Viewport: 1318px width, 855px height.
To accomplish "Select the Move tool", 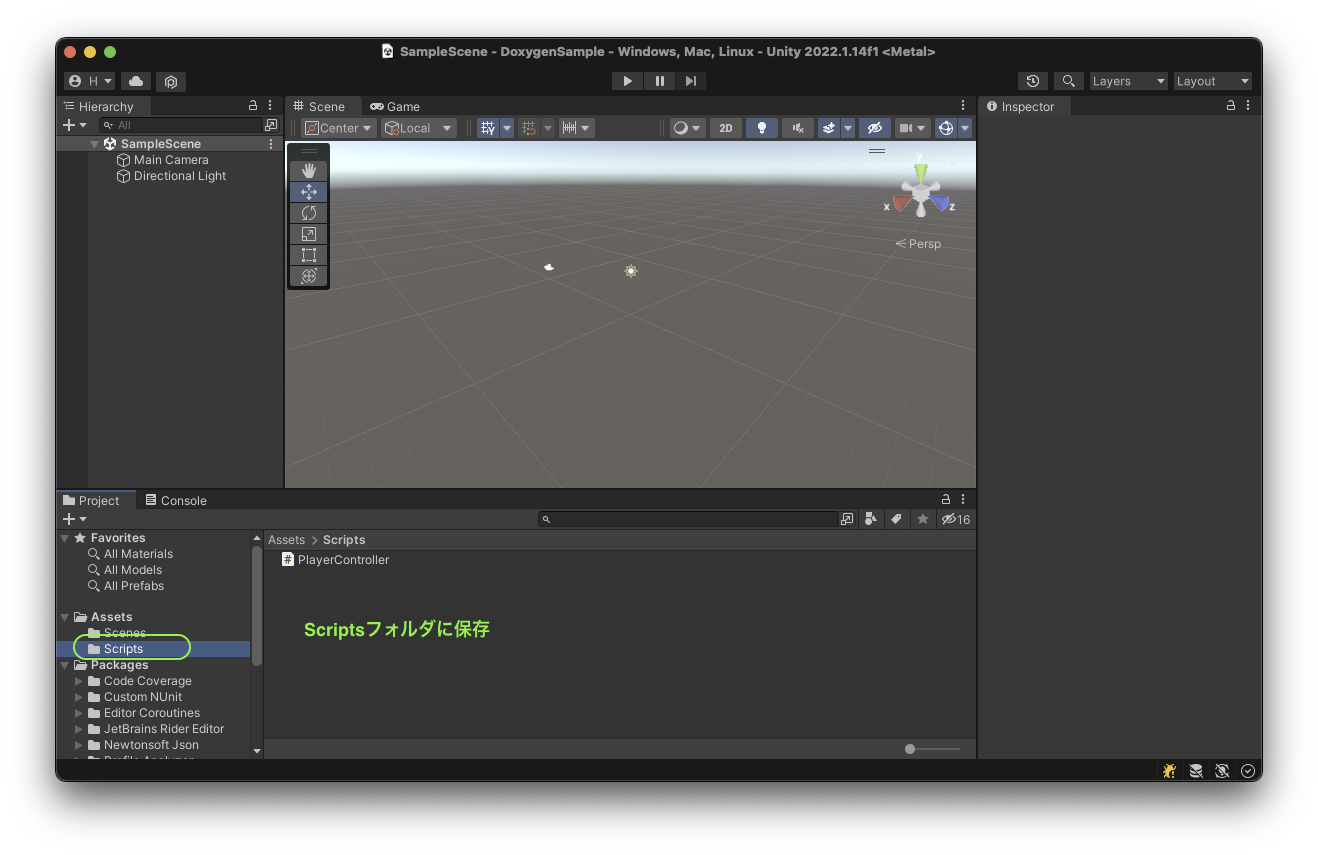I will coord(308,191).
